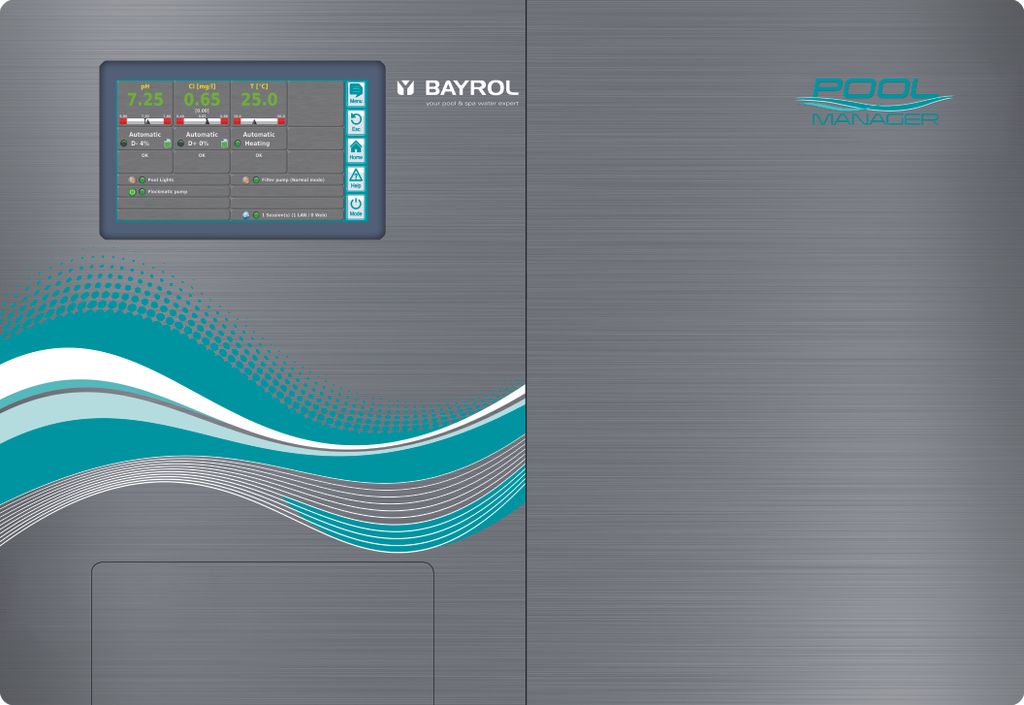
Task: Open the Filter pump (Normal mode) row
Action: 287,180
